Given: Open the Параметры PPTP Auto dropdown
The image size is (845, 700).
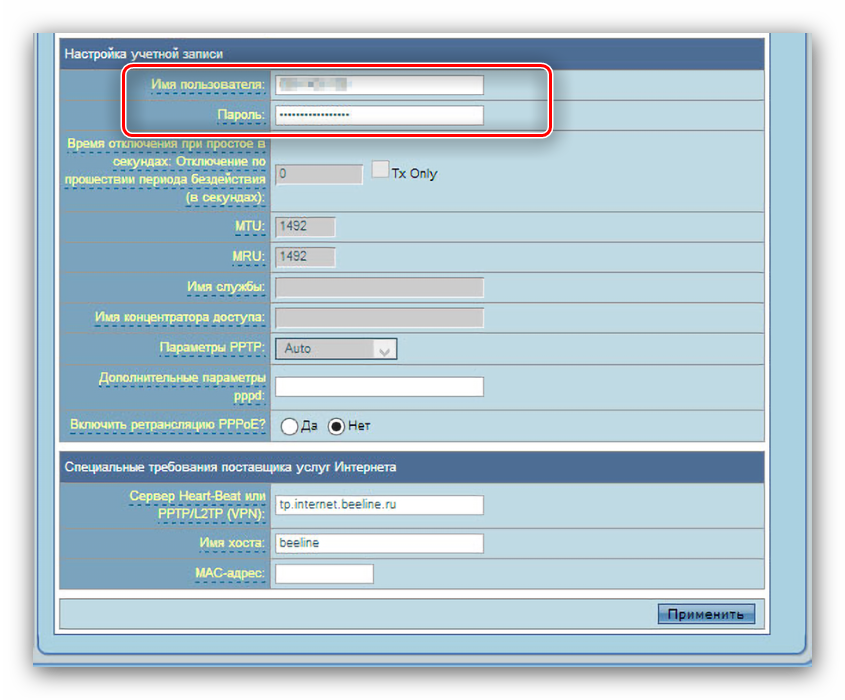Looking at the screenshot, I should [x=336, y=349].
